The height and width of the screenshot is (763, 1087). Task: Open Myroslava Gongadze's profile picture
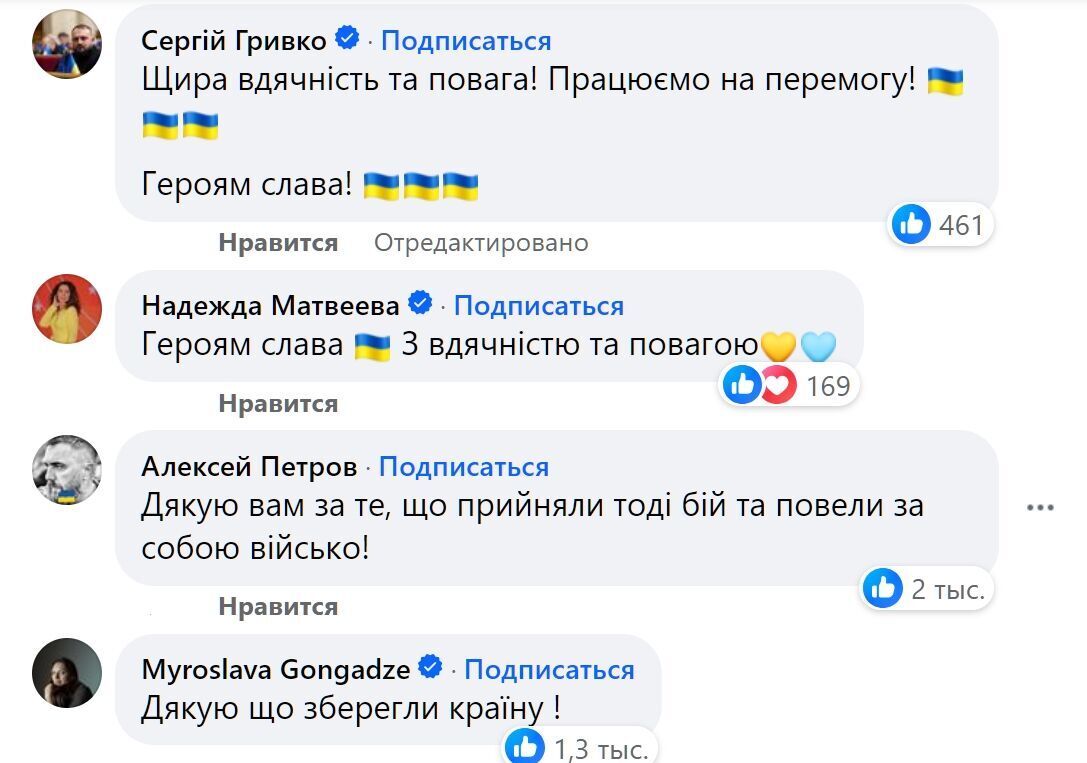pyautogui.click(x=67, y=673)
